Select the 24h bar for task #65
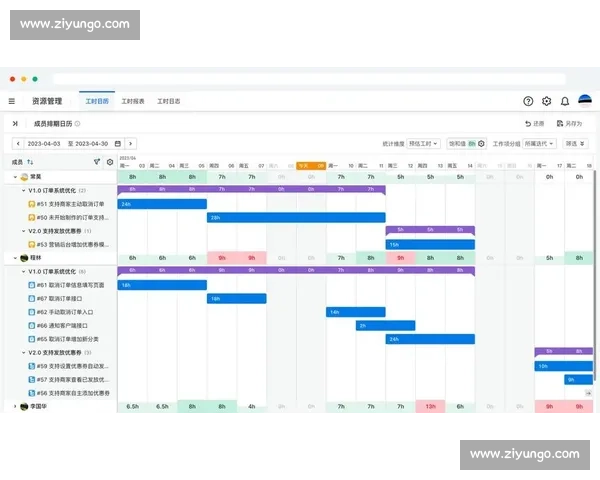The image size is (600, 480). pyautogui.click(x=430, y=339)
